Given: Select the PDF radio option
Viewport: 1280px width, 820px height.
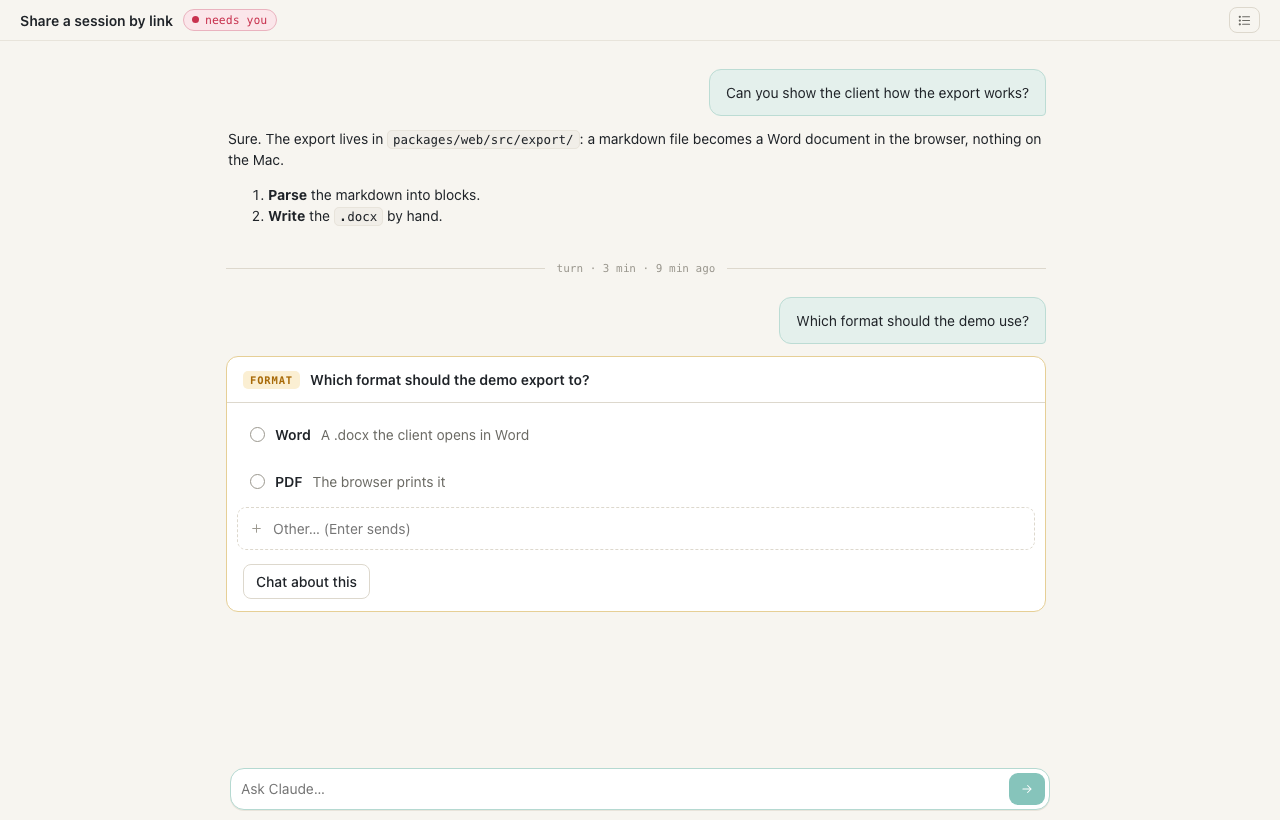Looking at the screenshot, I should [x=257, y=482].
